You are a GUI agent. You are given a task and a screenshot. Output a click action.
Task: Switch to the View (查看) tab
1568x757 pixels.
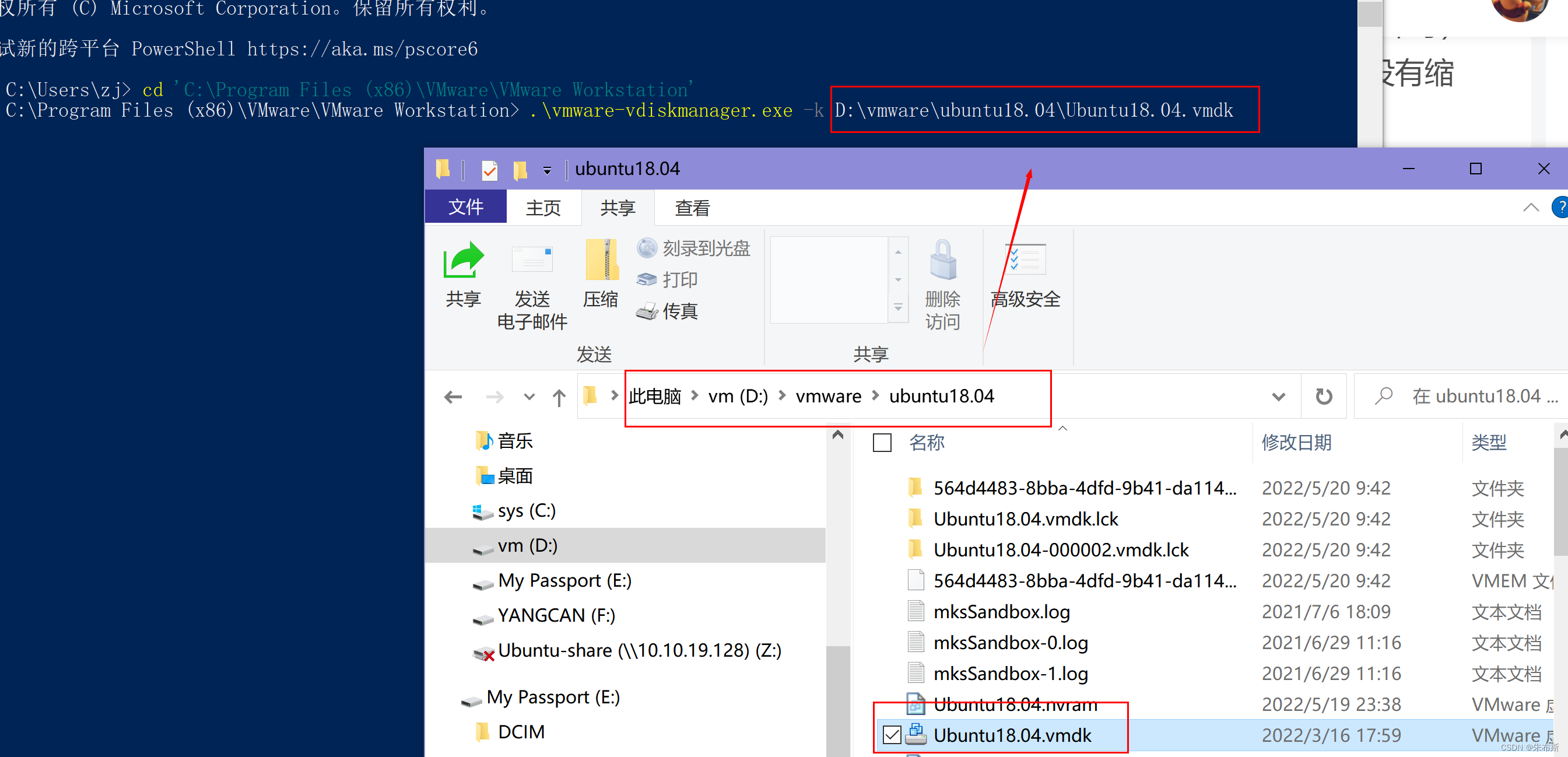click(692, 208)
